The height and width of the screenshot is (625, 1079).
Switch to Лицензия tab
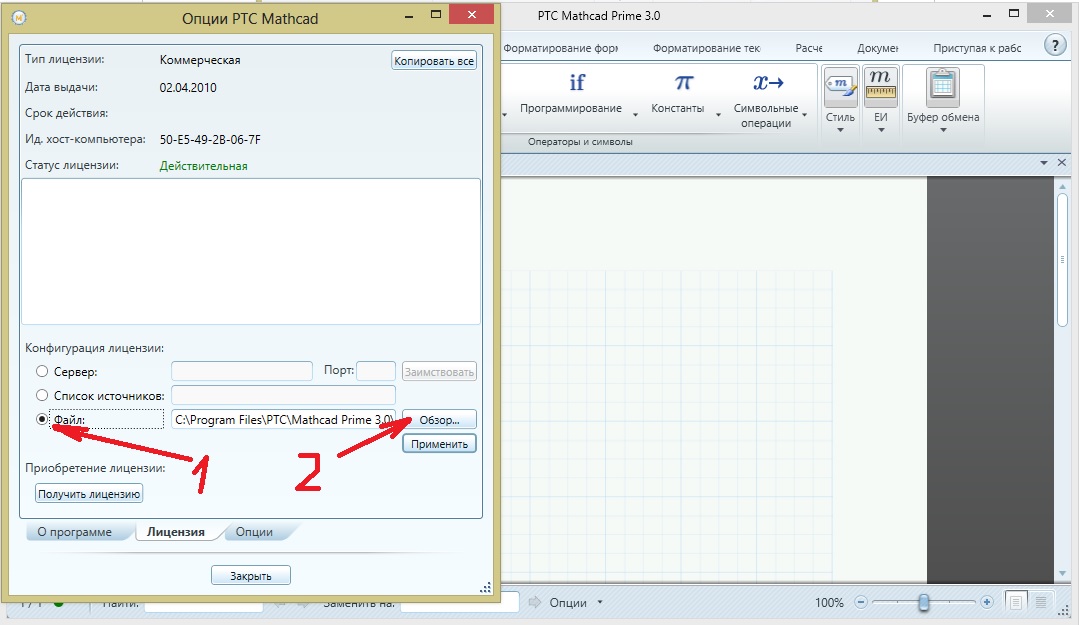[x=175, y=532]
